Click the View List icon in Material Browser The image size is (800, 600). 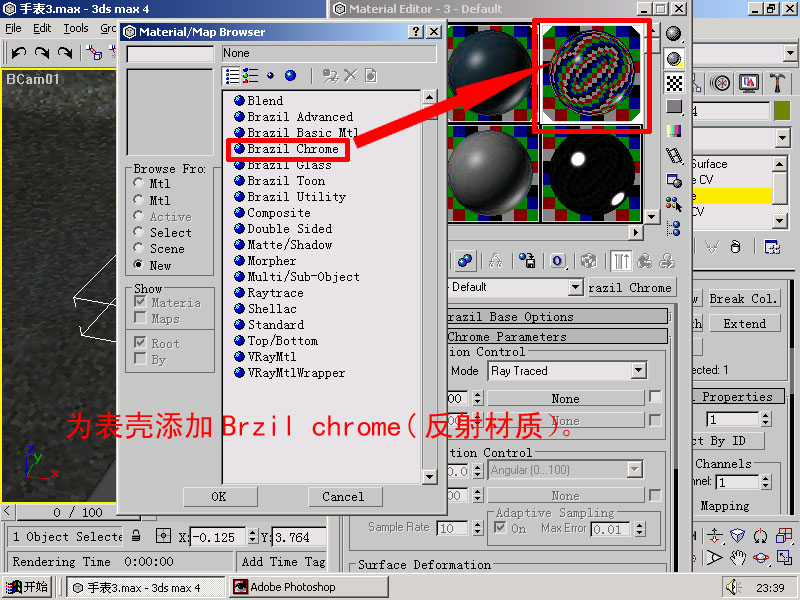(232, 76)
